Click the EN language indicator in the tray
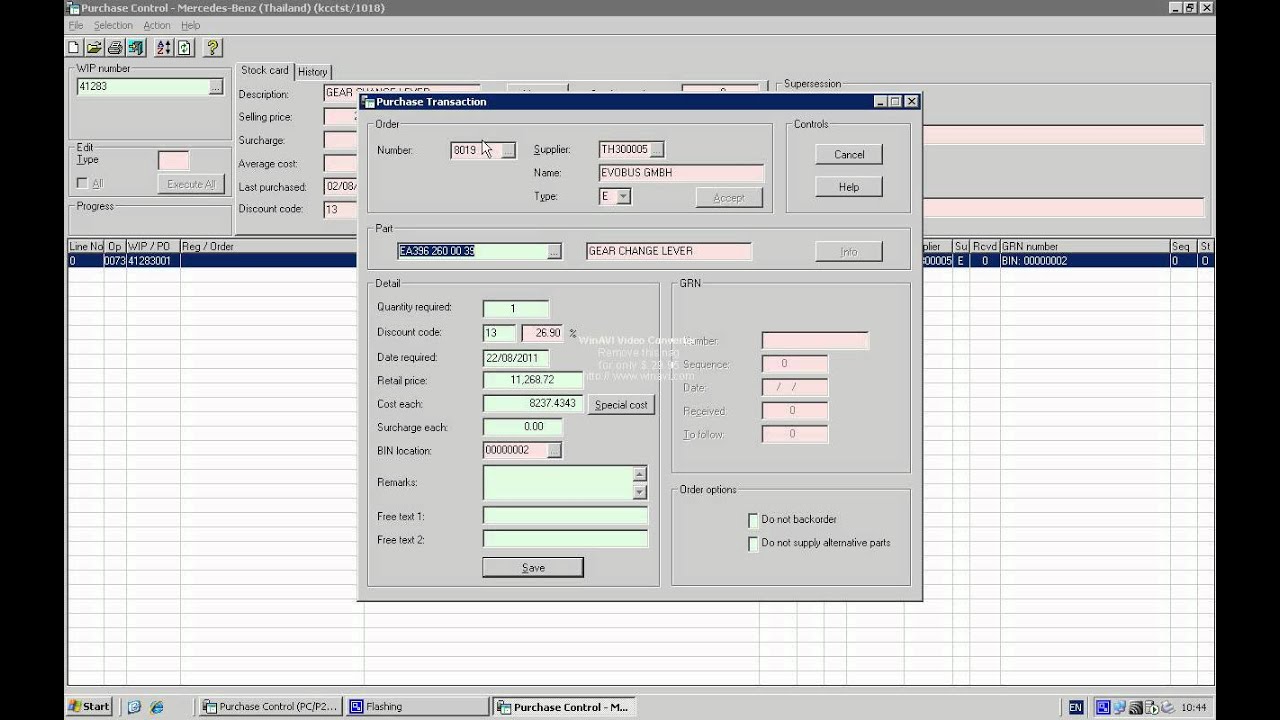Image resolution: width=1280 pixels, height=720 pixels. pos(1075,707)
